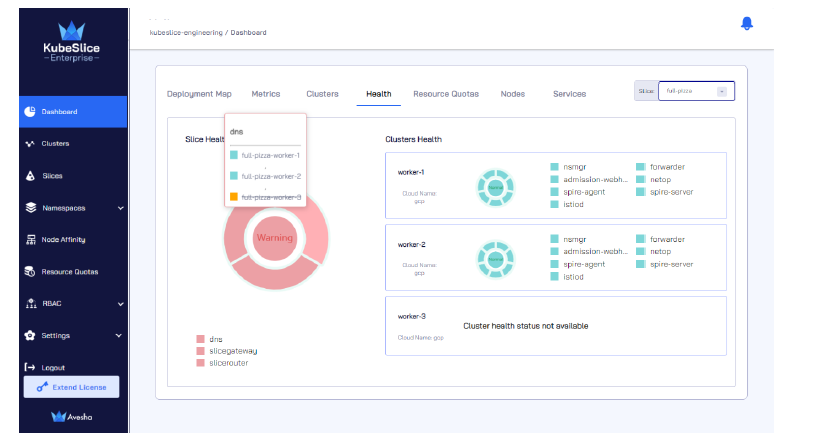This screenshot has width=817, height=448.
Task: Switch to the Resource Quotas tab
Action: [x=446, y=94]
